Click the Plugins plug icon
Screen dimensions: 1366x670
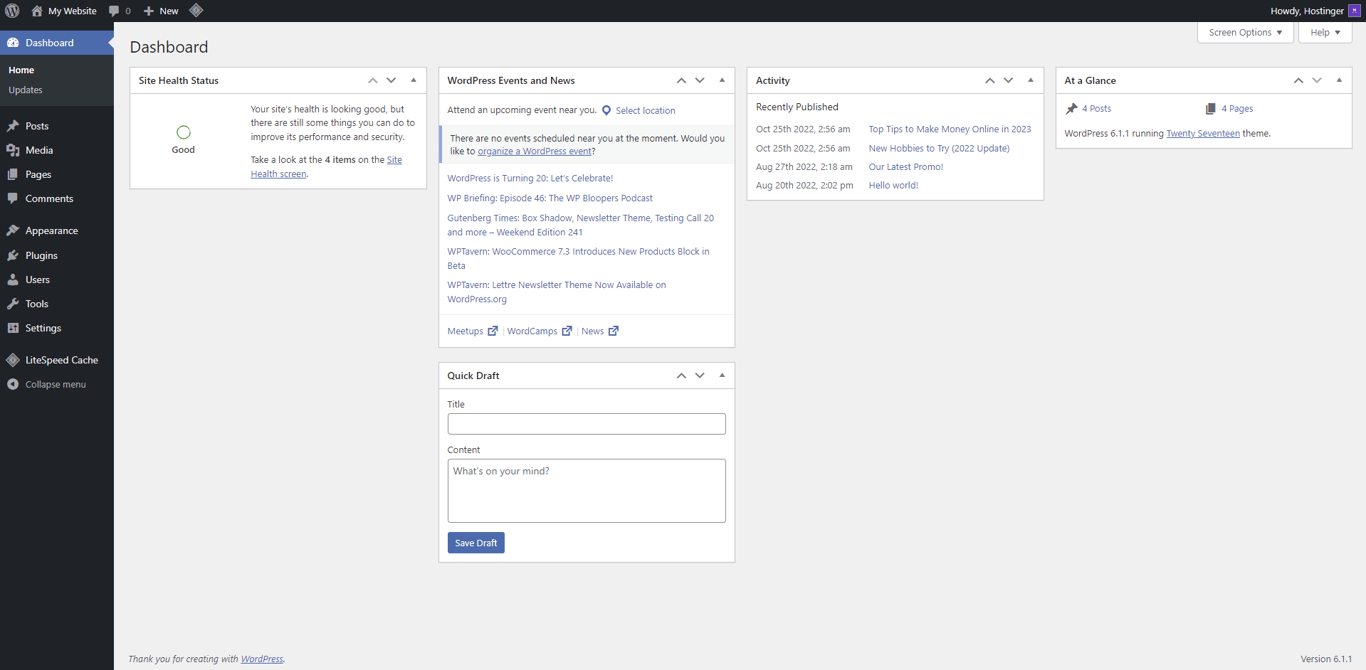[13, 255]
